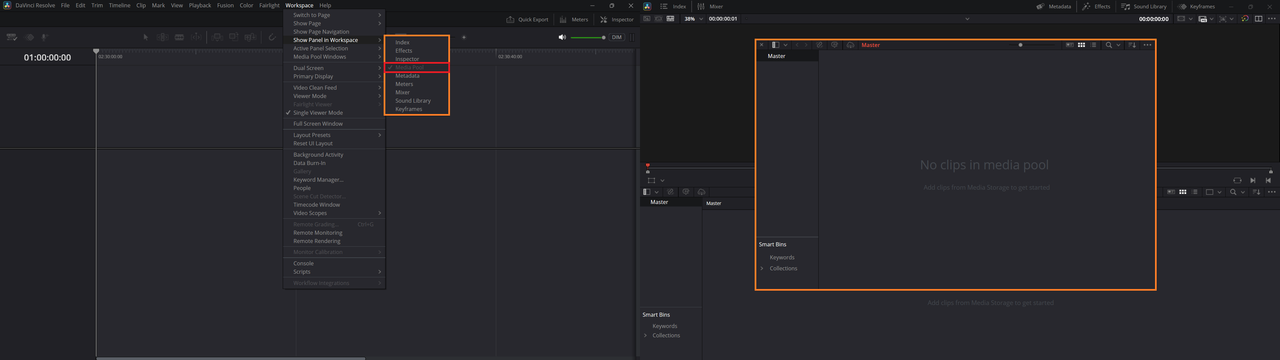Screen dimensions: 1280x360
Task: Open the File menu
Action: pos(65,5)
